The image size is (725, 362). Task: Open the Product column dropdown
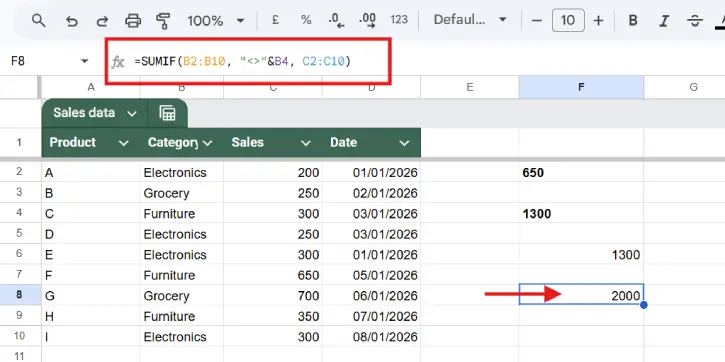[123, 143]
